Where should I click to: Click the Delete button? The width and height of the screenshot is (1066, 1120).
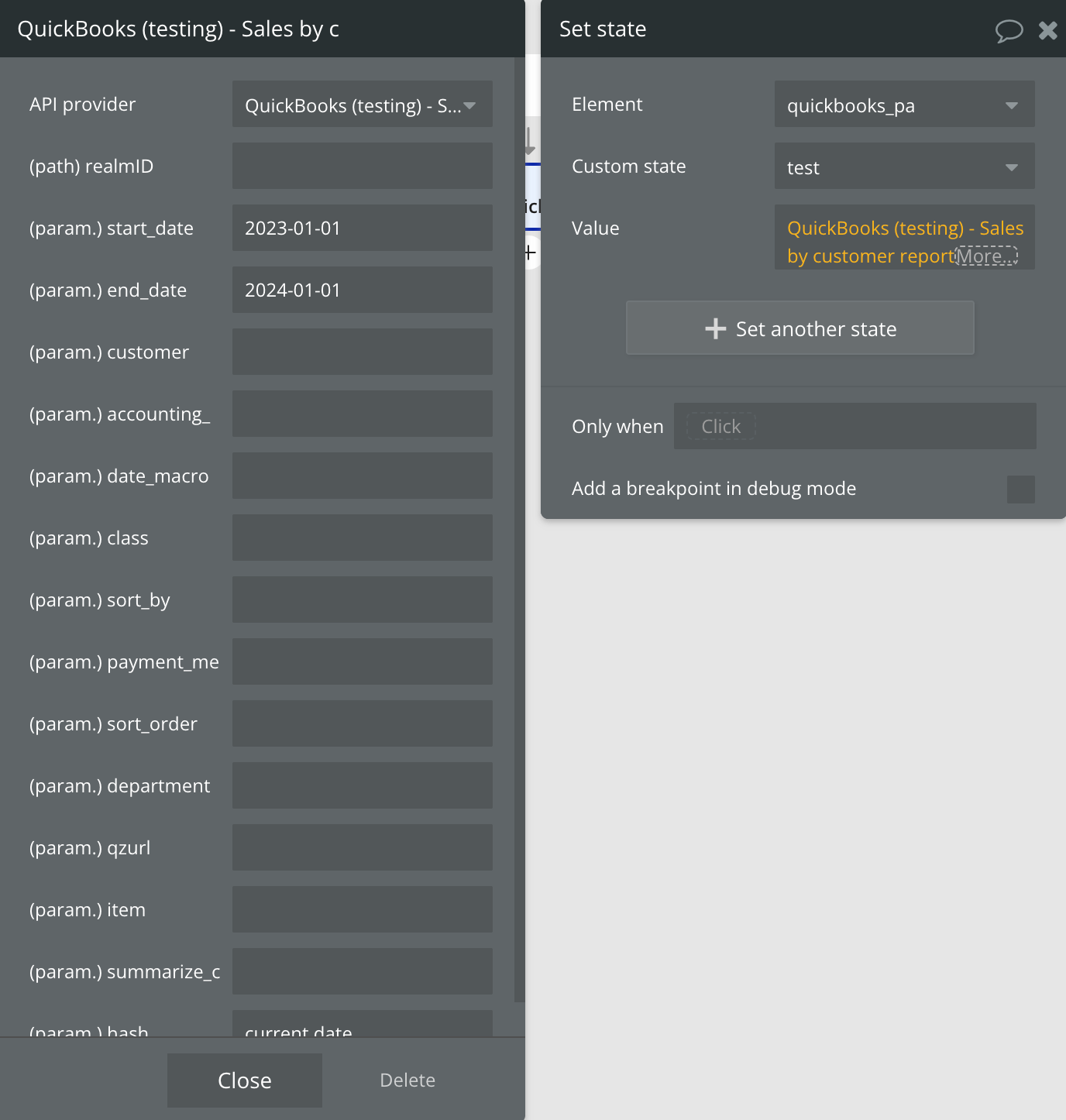(x=407, y=1080)
